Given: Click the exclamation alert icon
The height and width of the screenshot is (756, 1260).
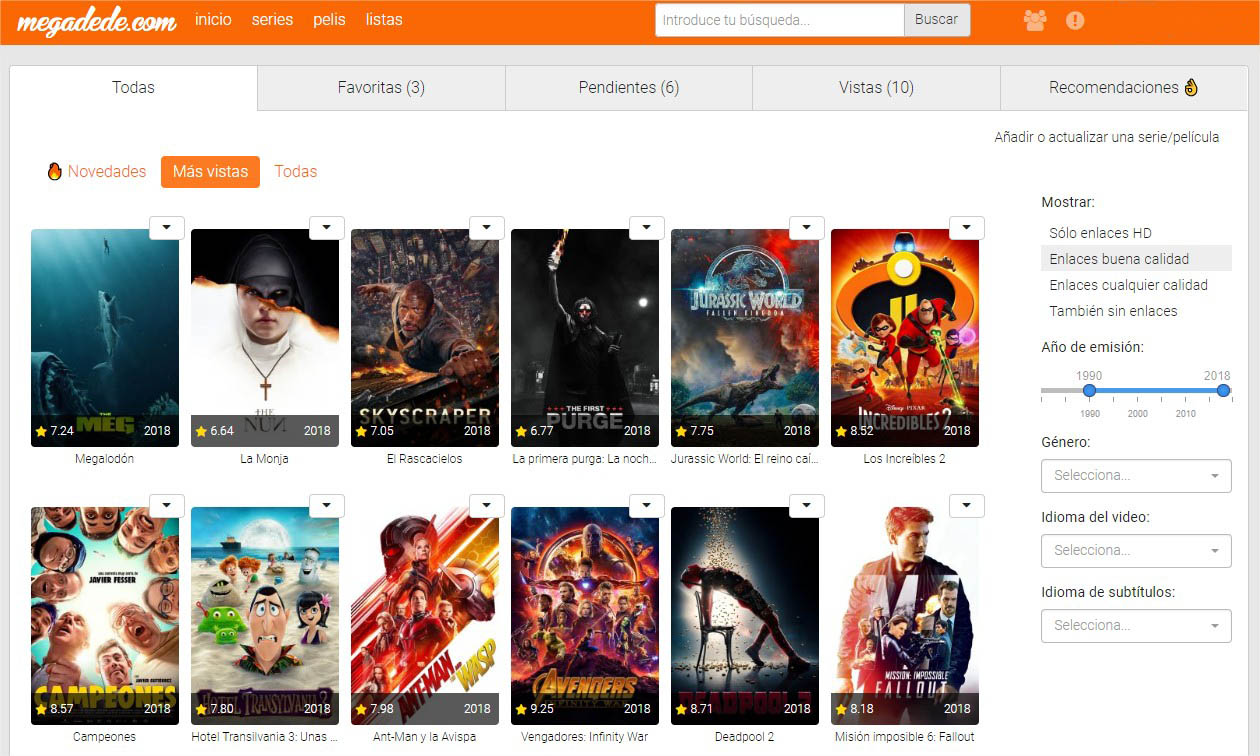Looking at the screenshot, I should 1075,20.
